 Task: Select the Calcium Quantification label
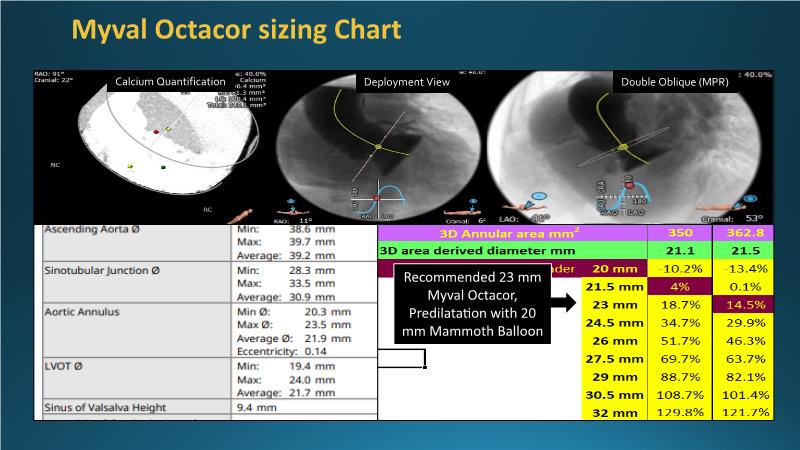click(x=170, y=82)
